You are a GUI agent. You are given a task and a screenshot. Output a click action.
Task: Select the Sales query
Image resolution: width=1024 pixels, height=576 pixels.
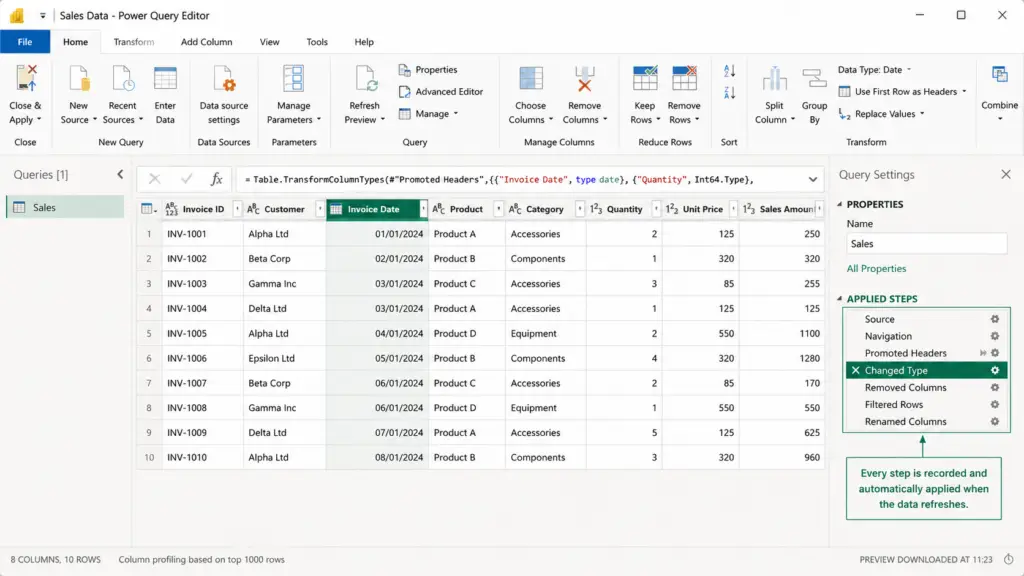tap(65, 207)
